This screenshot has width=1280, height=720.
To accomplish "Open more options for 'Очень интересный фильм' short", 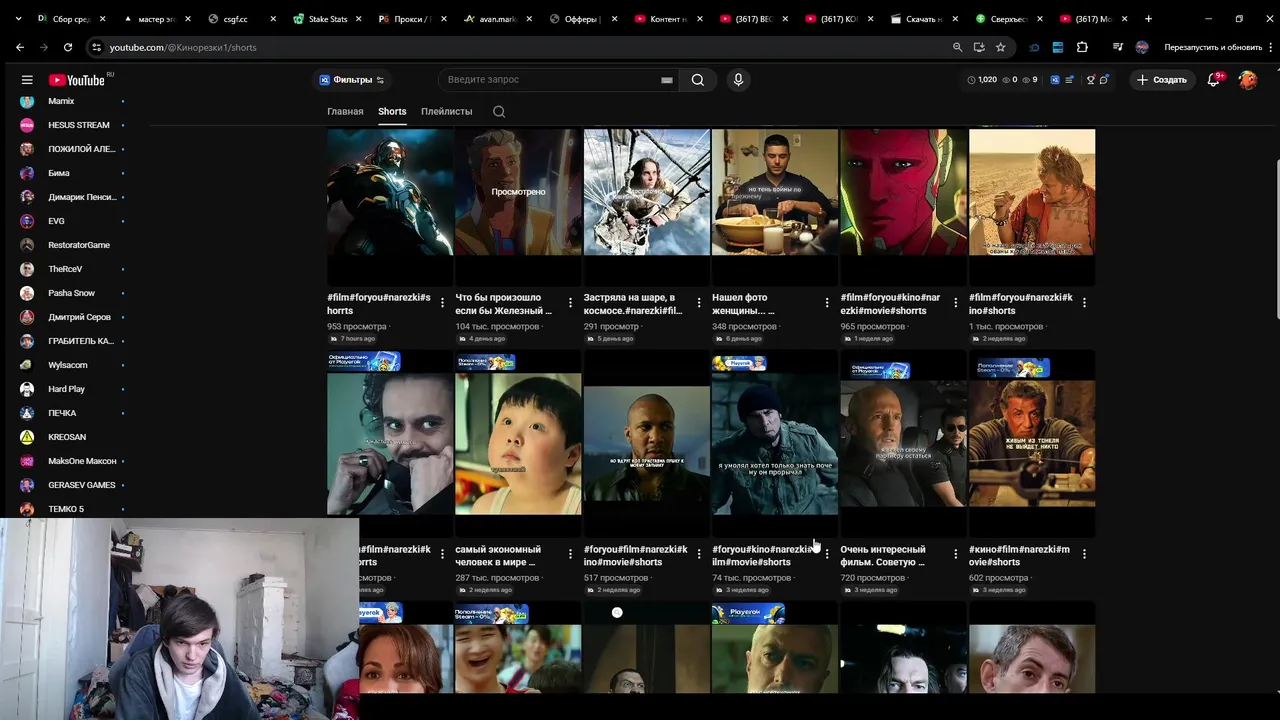I will (x=955, y=554).
